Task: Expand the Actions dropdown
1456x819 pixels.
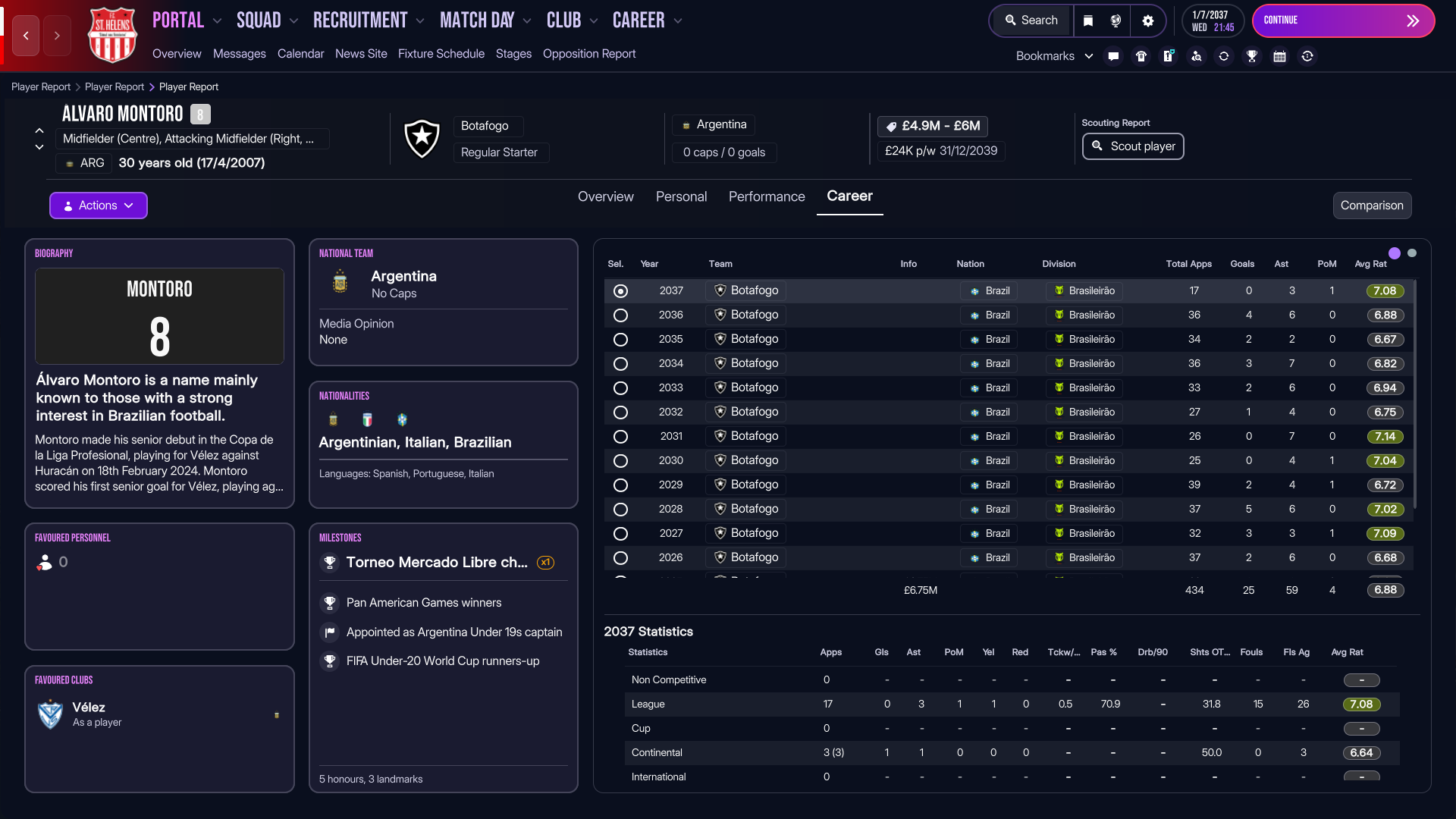Action: [x=99, y=206]
